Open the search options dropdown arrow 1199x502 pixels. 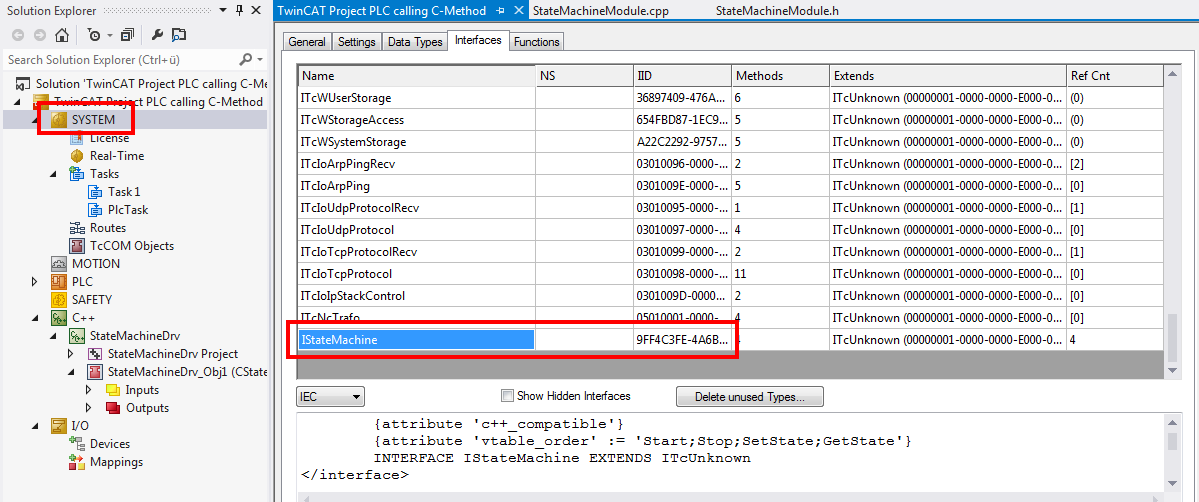tap(260, 60)
